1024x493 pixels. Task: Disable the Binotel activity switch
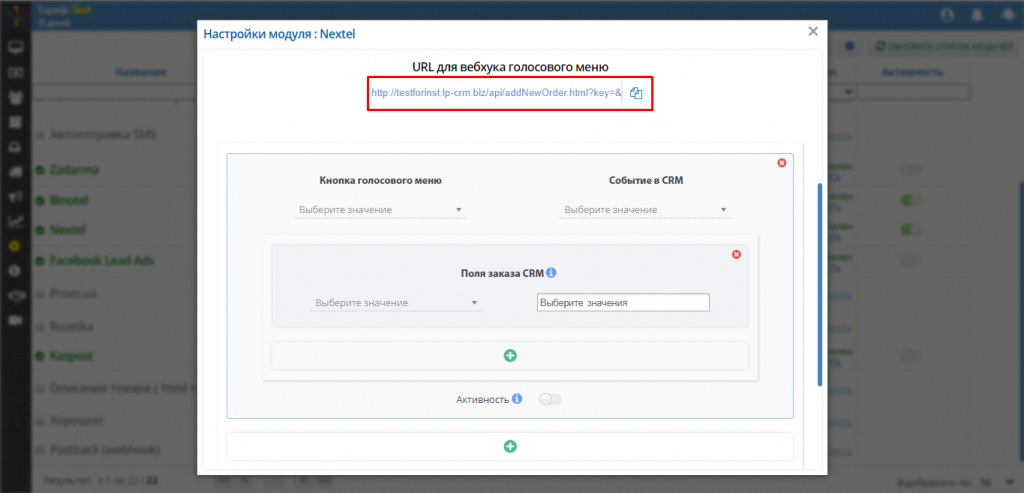(910, 200)
